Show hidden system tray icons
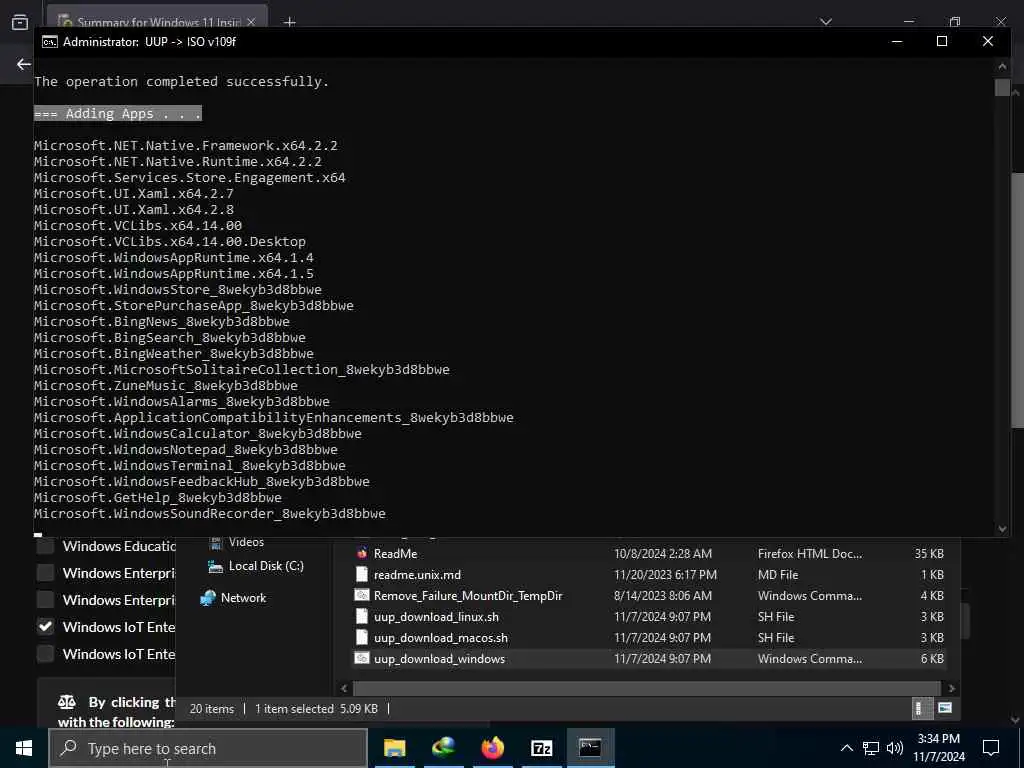 point(846,748)
